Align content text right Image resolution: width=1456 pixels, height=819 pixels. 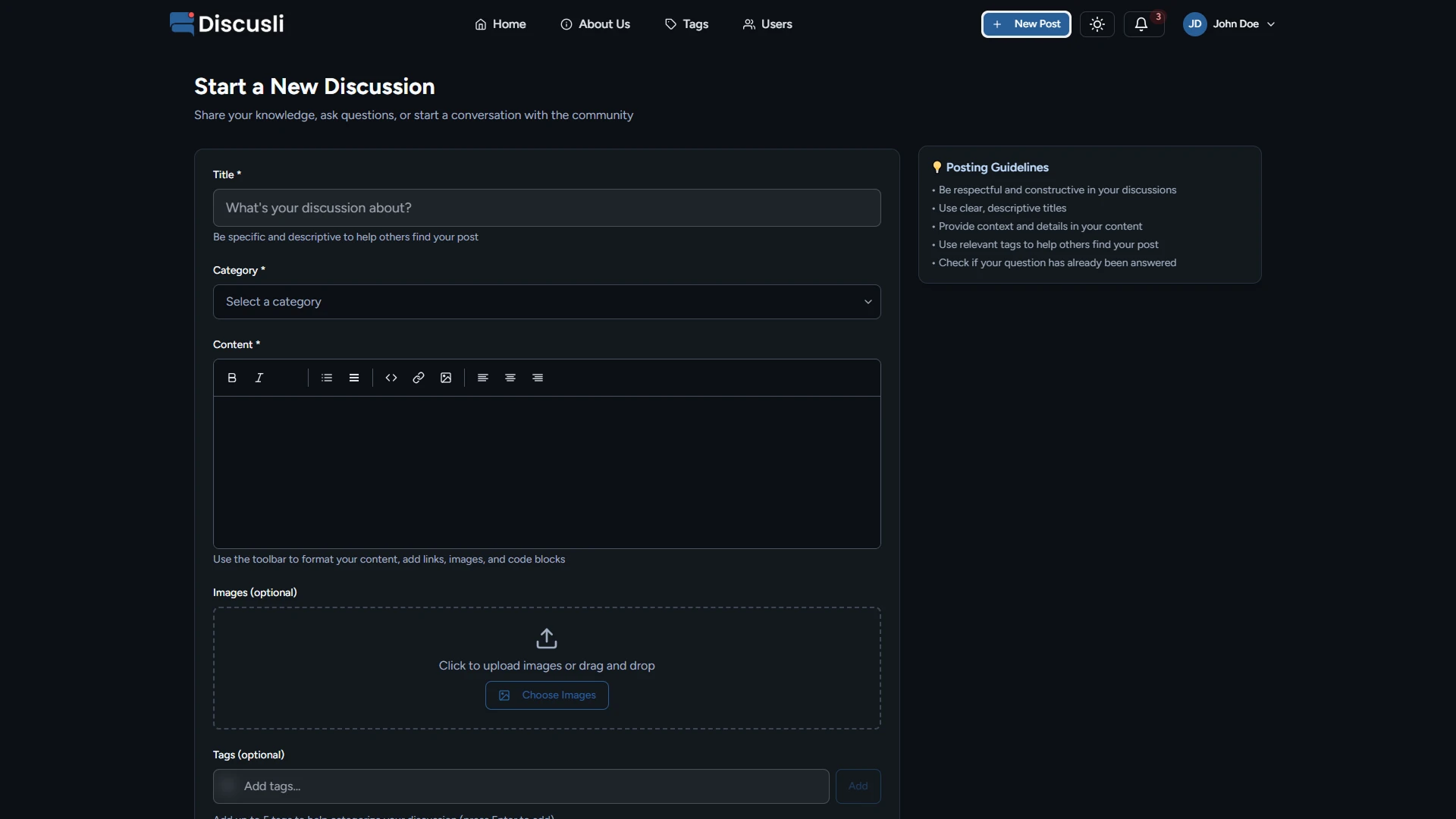pyautogui.click(x=538, y=378)
